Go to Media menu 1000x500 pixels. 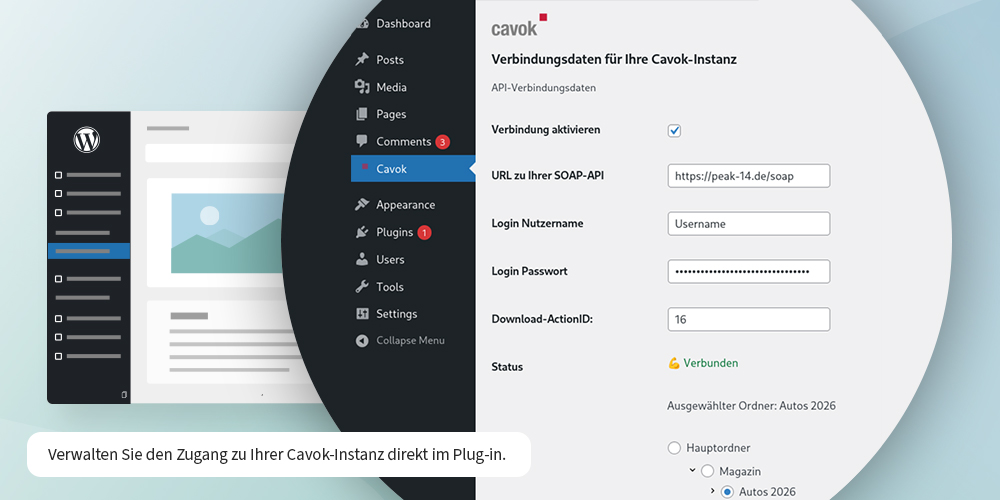click(391, 87)
